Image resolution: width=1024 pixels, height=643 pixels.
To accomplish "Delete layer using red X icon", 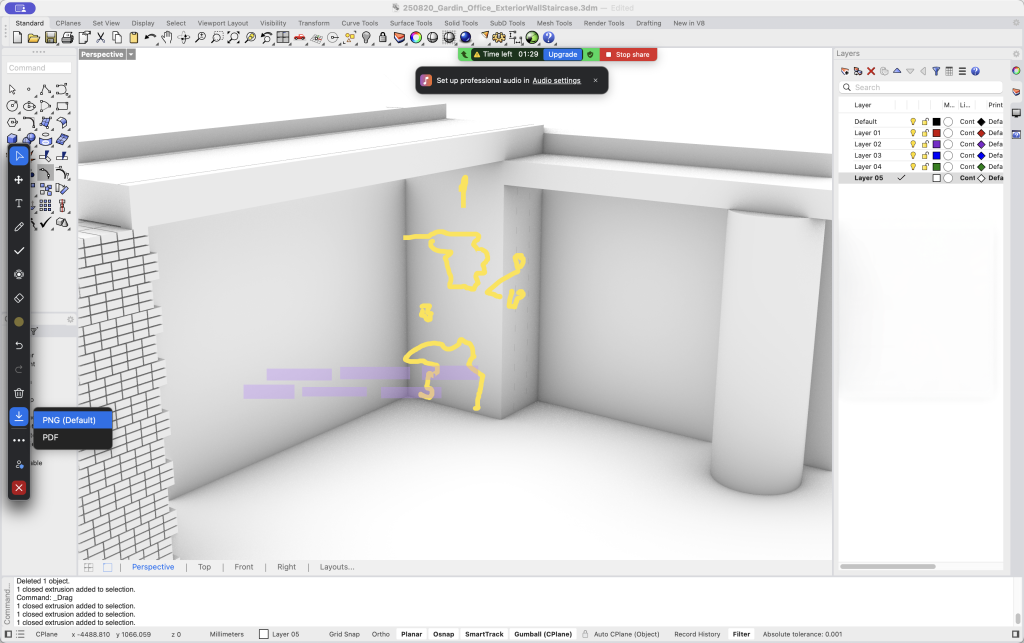I will click(x=871, y=71).
